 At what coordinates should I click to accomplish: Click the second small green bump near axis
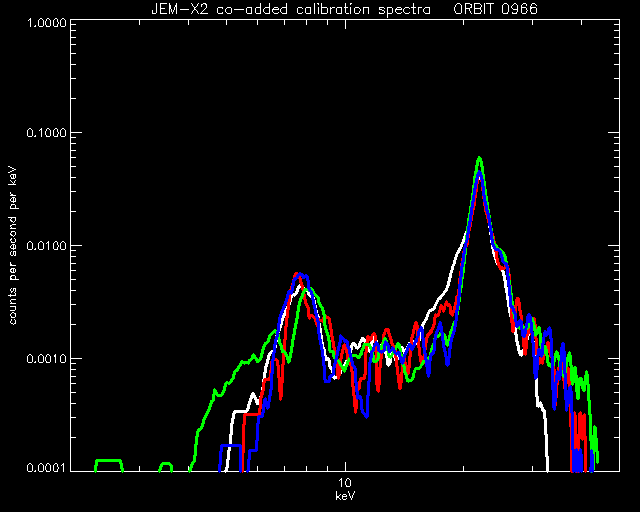165,467
